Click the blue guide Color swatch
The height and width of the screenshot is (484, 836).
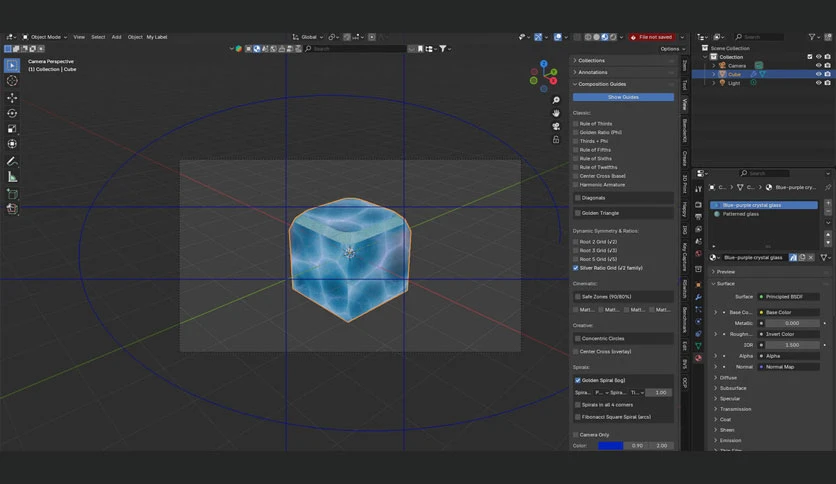610,446
